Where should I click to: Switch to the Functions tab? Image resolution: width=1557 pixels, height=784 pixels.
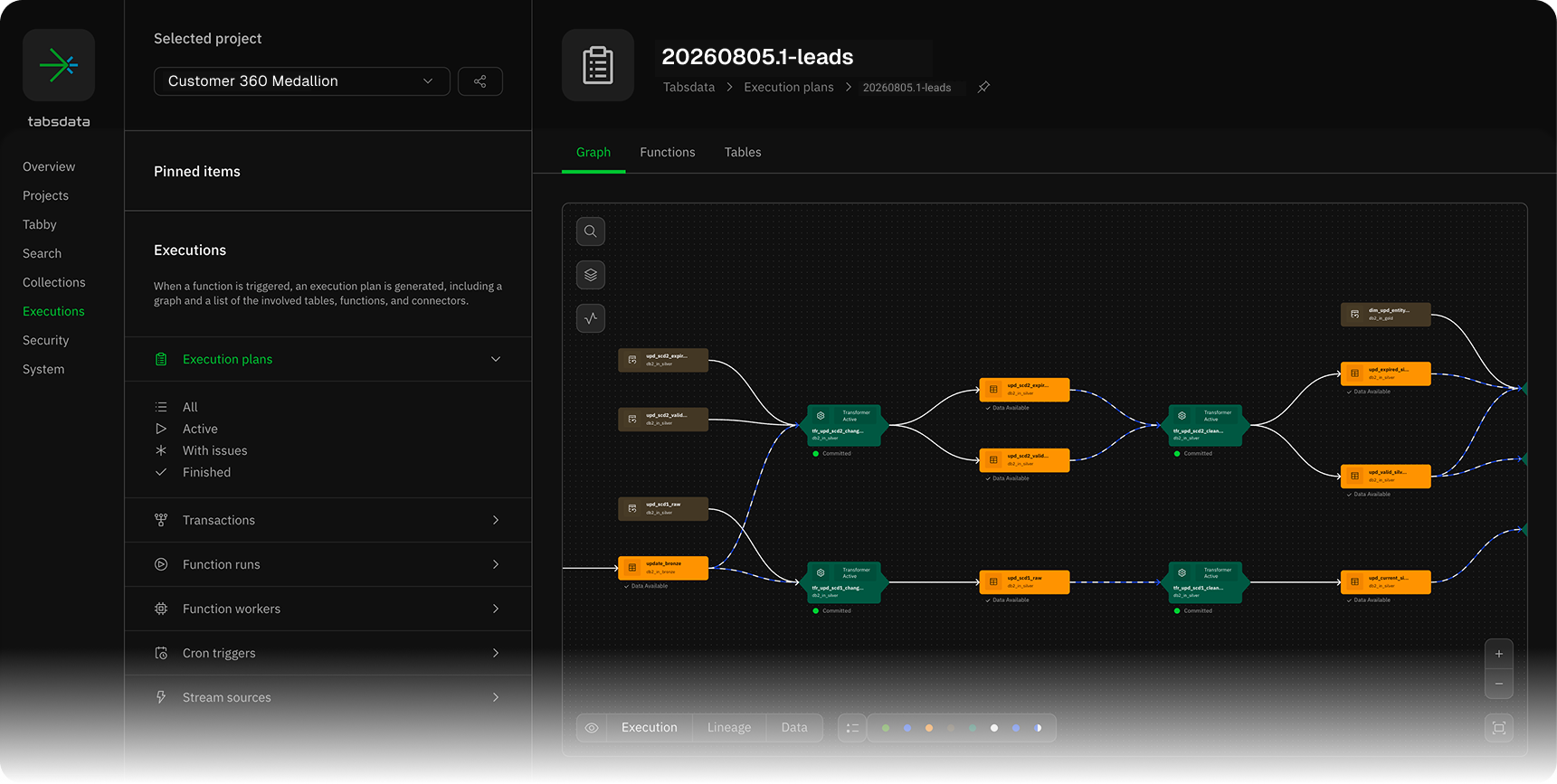point(668,152)
